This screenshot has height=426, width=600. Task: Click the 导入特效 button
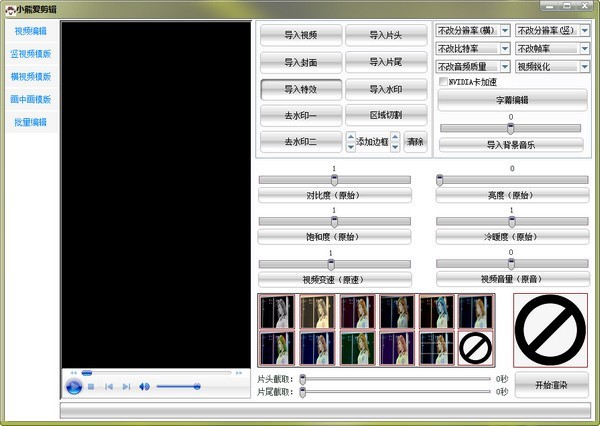tap(301, 89)
